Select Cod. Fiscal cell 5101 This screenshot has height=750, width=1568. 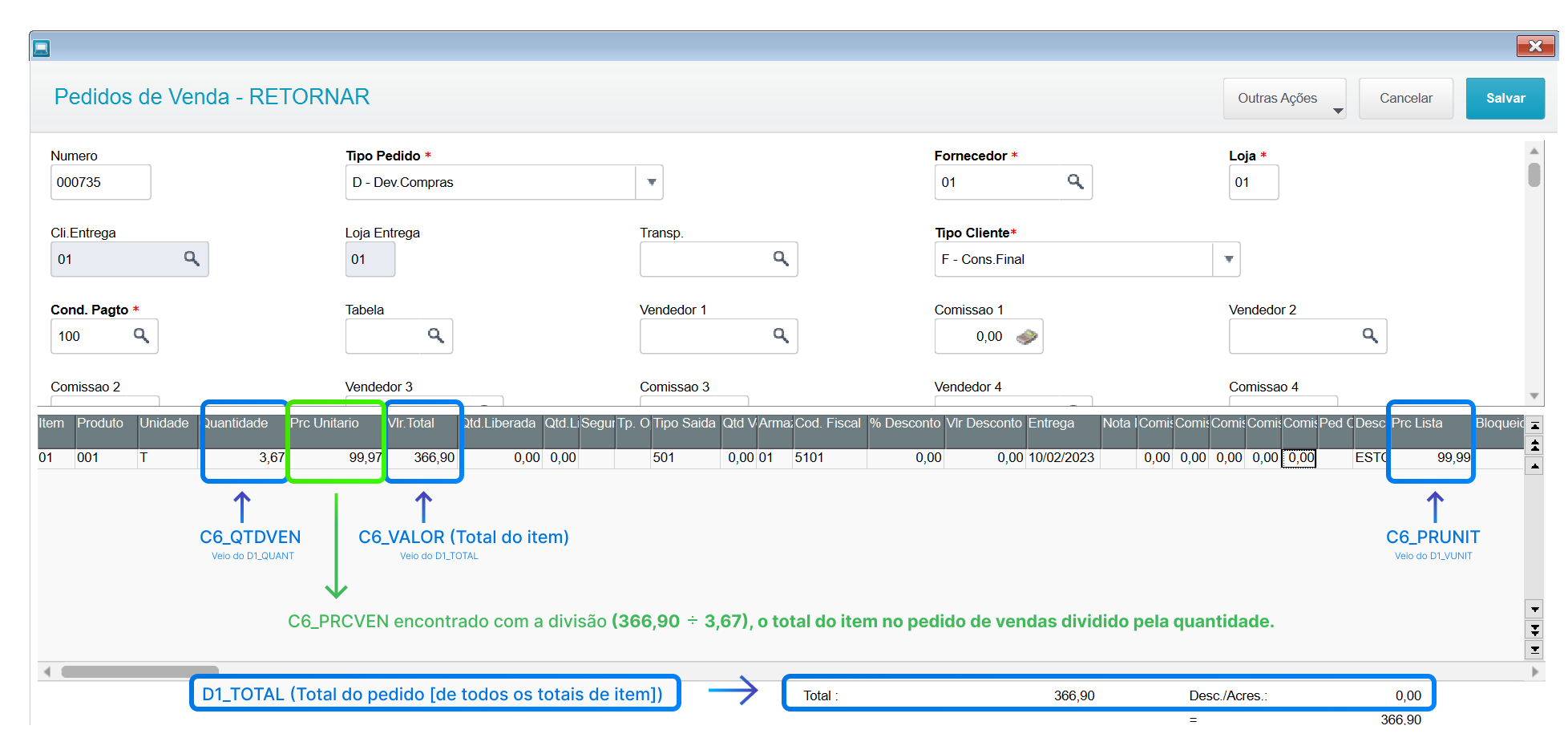830,458
